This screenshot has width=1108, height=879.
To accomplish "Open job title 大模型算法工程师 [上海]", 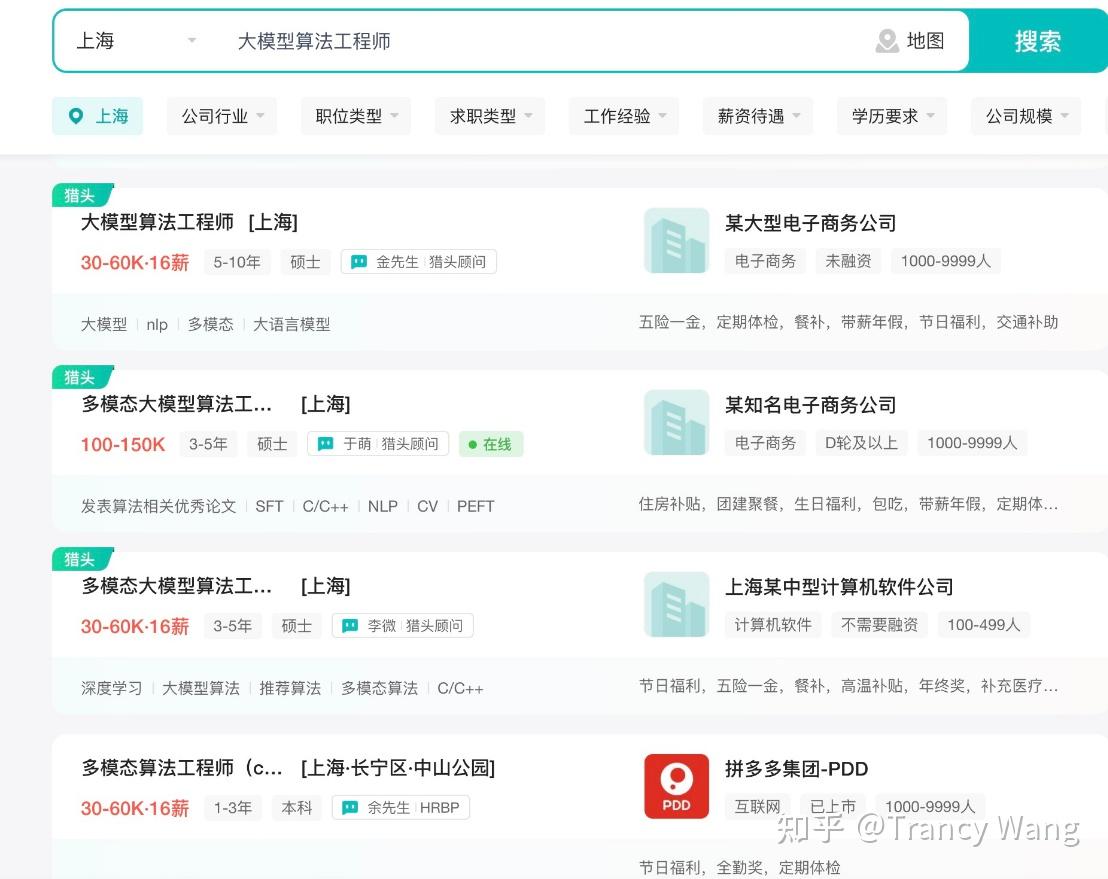I will [189, 223].
